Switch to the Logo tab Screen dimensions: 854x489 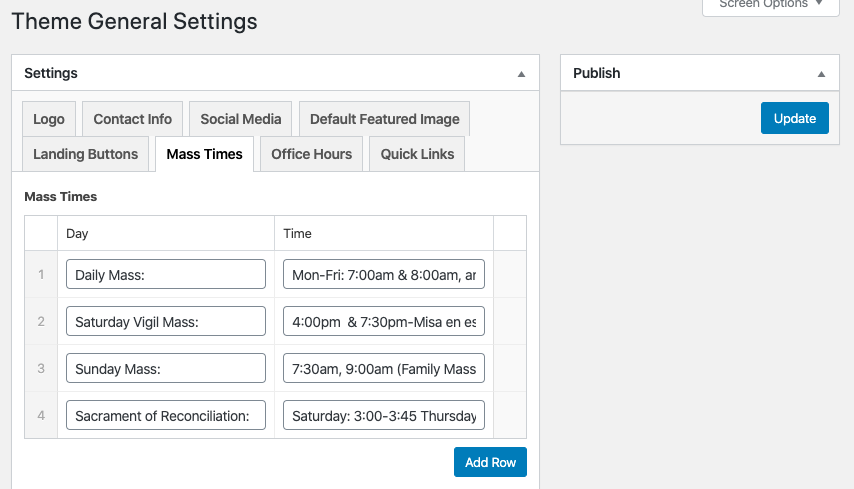point(49,119)
